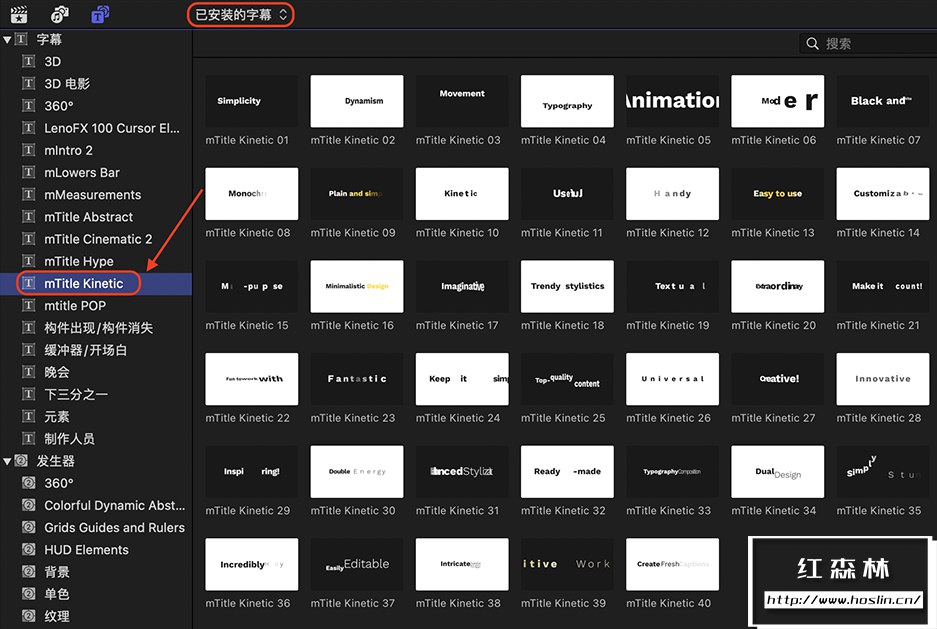Select the mTitle Kinetic 23 Fantastic thumbnail

(357, 379)
